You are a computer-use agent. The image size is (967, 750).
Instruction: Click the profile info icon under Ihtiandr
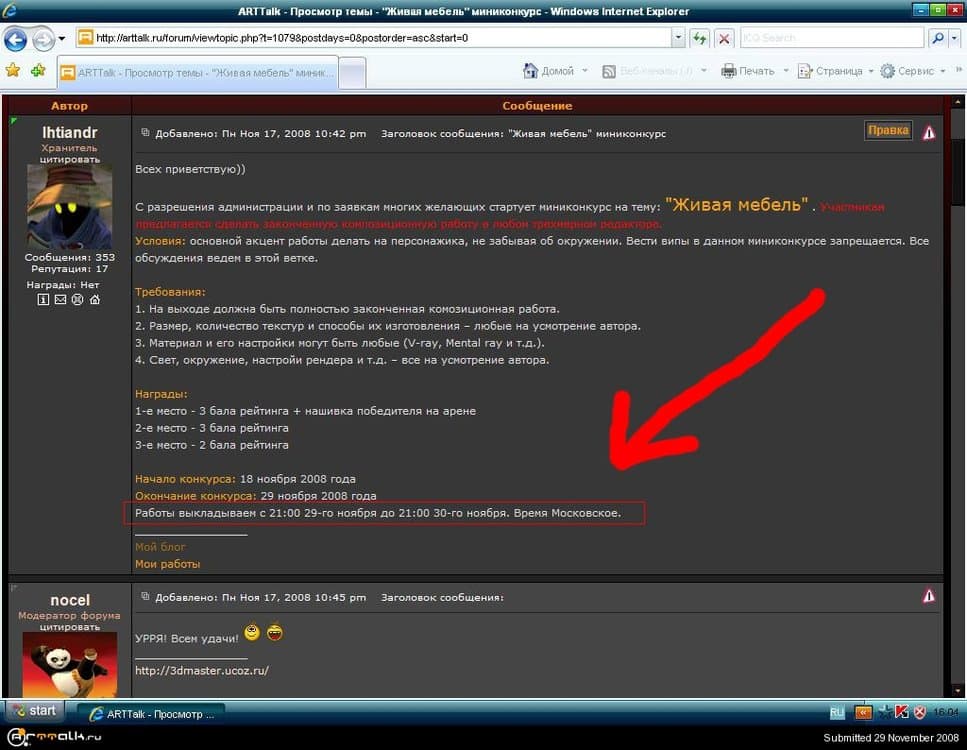pyautogui.click(x=44, y=299)
